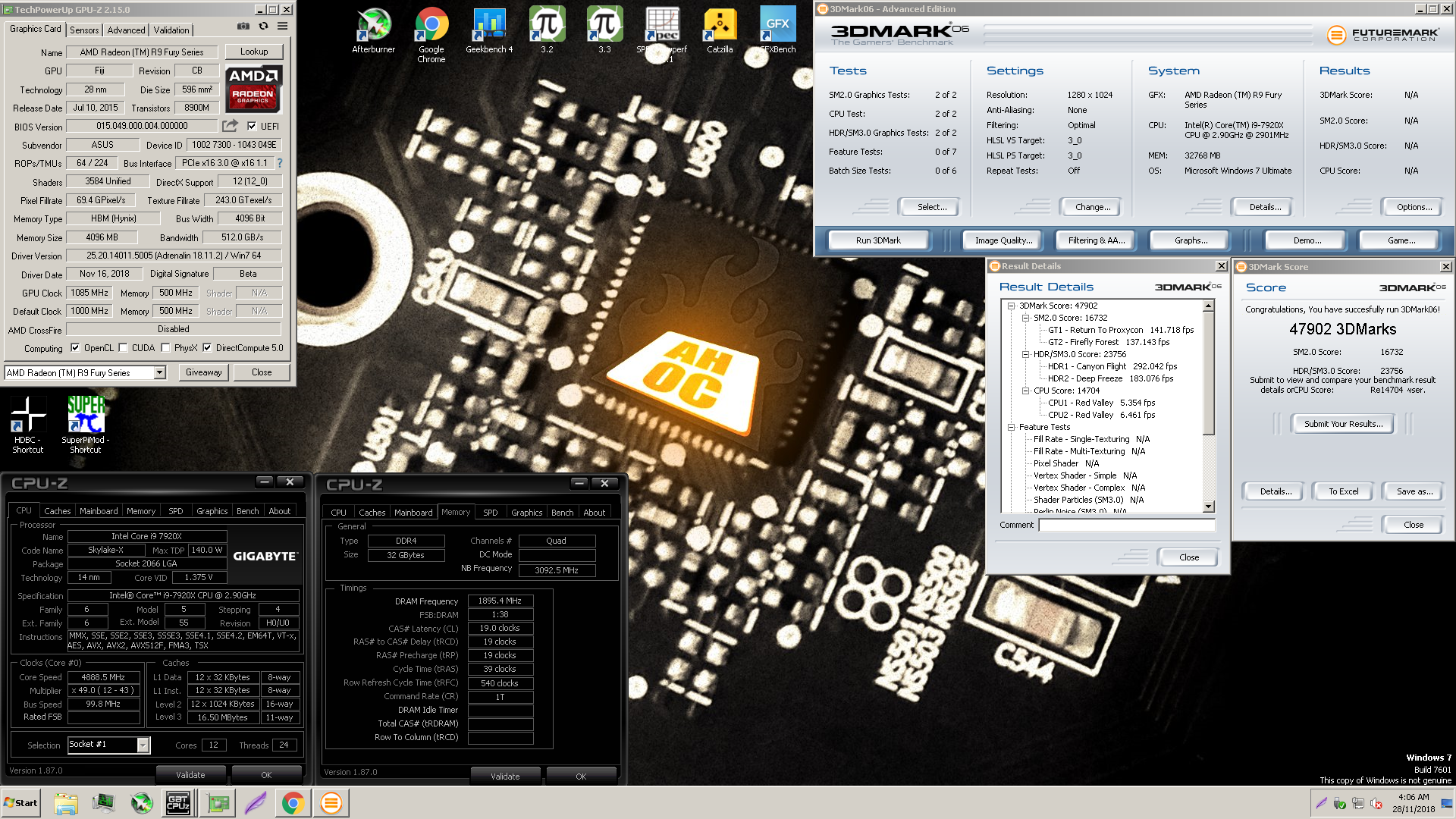Click the Comment input field in Result Details
Screen dimensions: 1456x819
1126,525
